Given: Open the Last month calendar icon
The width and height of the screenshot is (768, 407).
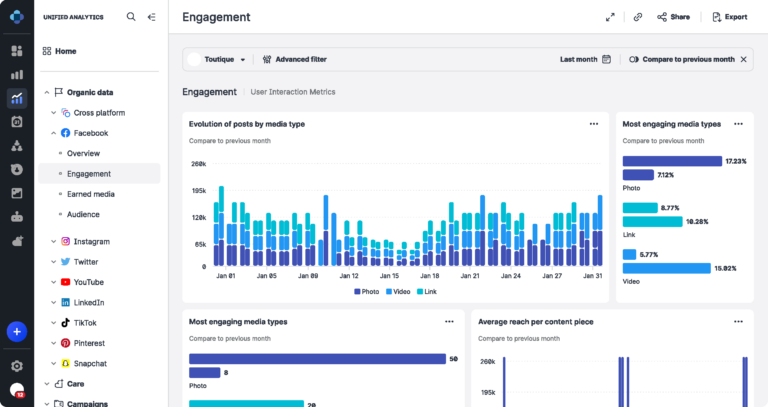Looking at the screenshot, I should tap(606, 59).
